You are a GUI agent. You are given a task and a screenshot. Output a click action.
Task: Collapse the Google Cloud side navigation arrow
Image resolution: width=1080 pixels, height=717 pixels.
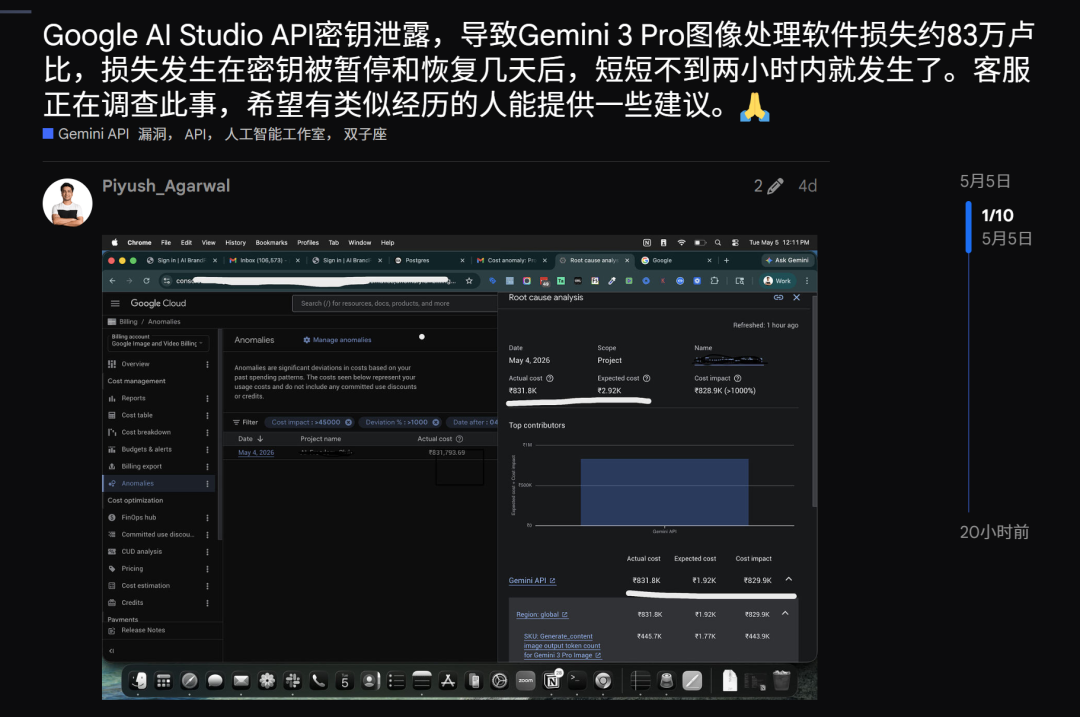point(112,650)
